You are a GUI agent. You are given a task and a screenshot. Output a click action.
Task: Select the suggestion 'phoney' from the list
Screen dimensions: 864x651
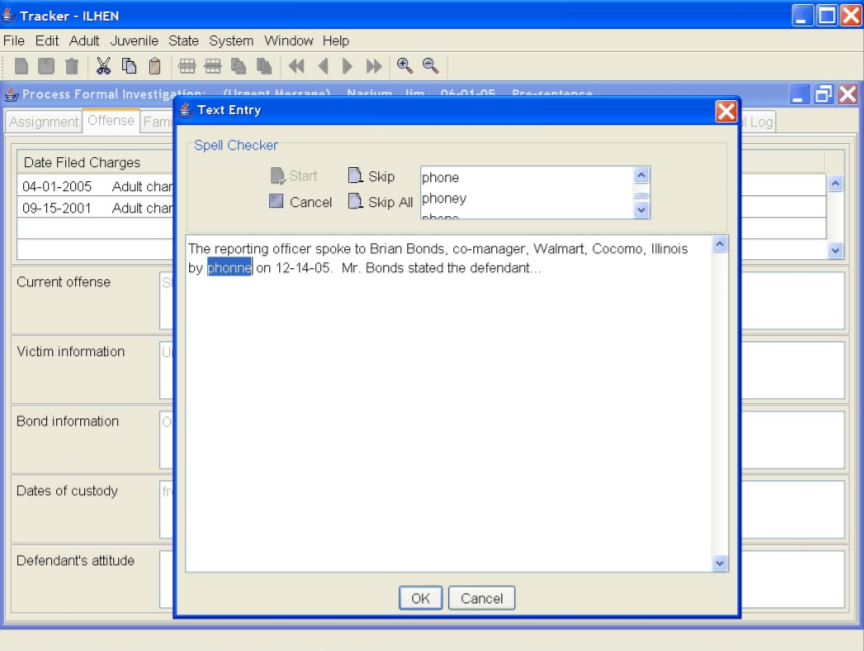pyautogui.click(x=444, y=198)
